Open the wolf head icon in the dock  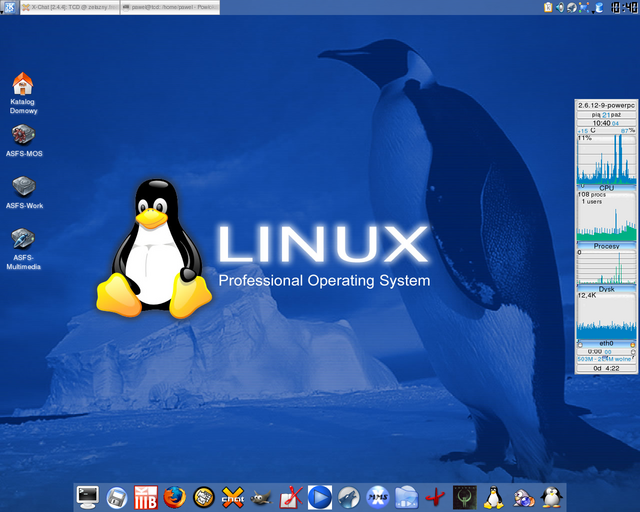point(349,498)
